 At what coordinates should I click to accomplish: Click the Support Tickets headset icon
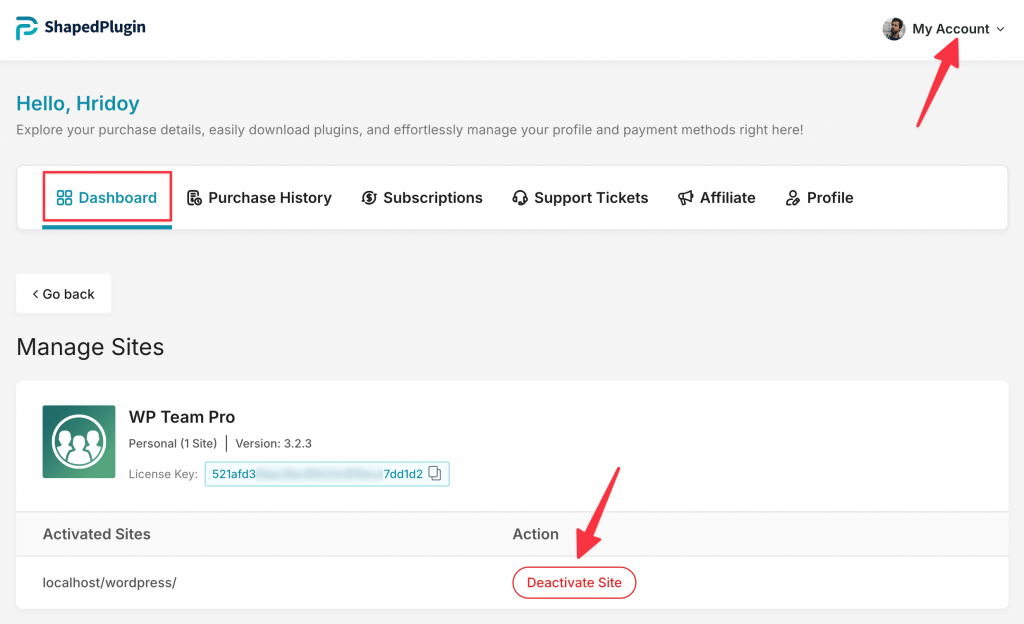point(520,198)
